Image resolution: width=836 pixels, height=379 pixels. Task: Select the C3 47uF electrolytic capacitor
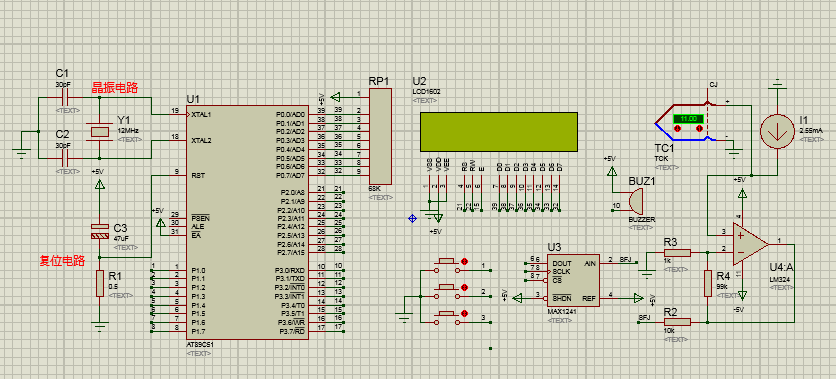(x=99, y=231)
